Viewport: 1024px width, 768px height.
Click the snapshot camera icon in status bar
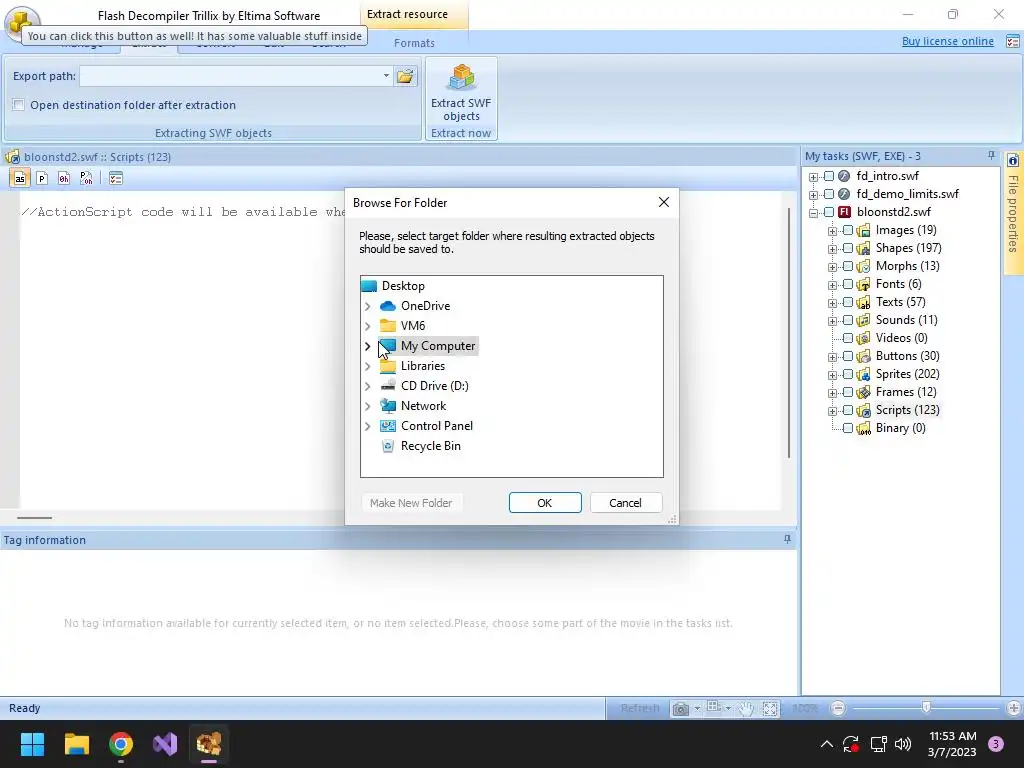[680, 709]
